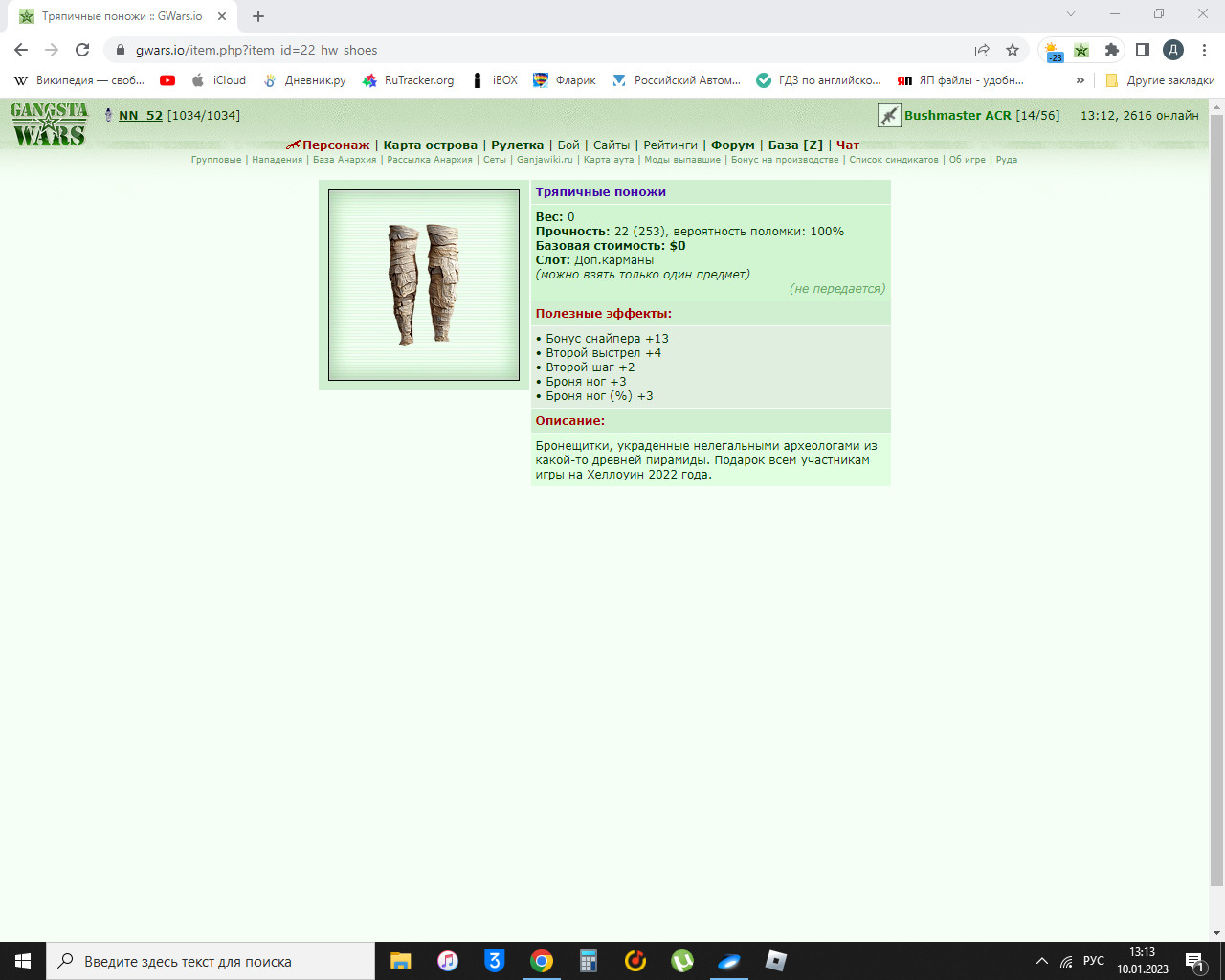Reload the page
Screen dimensions: 1225x980
coord(82,50)
